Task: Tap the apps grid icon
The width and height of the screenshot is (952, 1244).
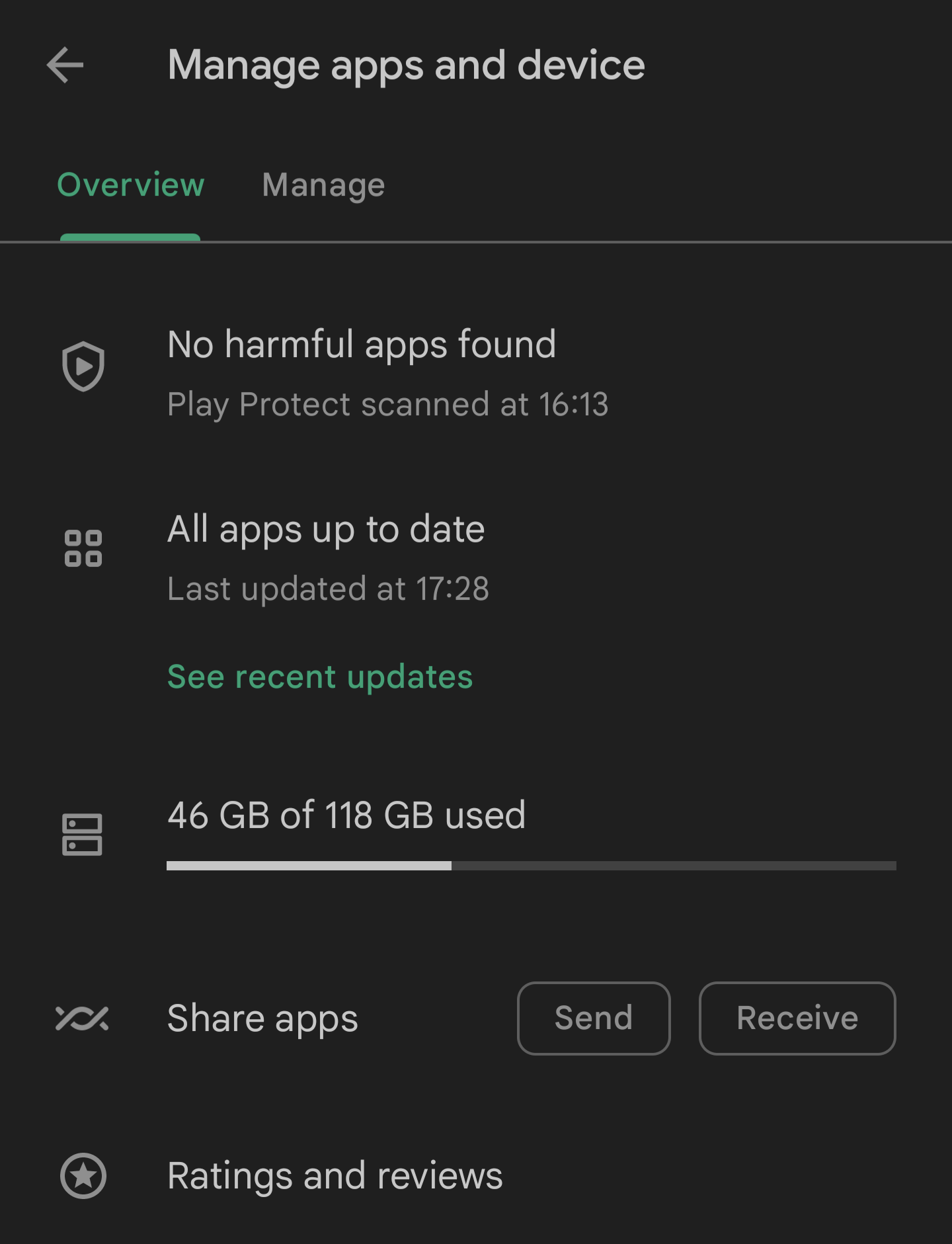Action: tap(83, 548)
